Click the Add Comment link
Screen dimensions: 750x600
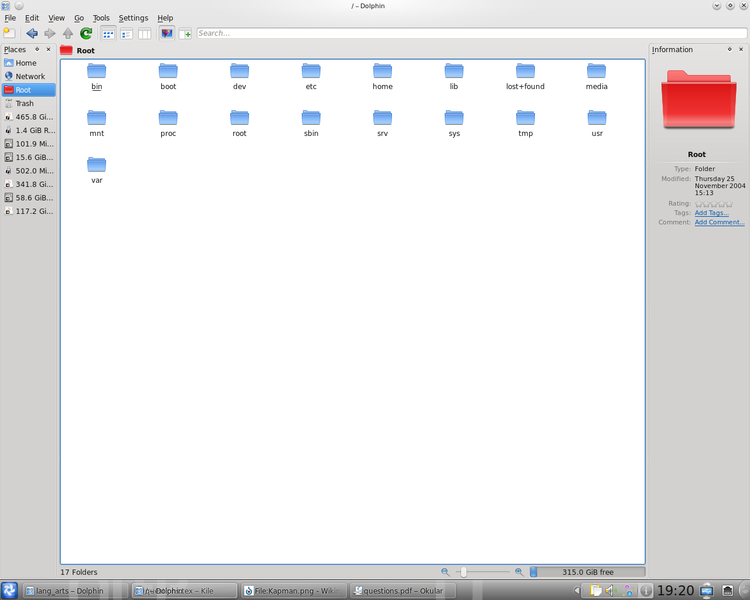pos(719,222)
